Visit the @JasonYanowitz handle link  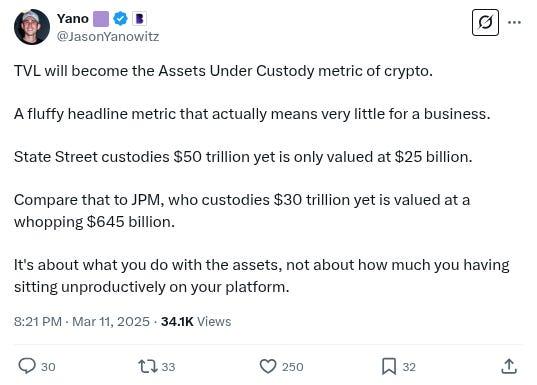click(108, 36)
